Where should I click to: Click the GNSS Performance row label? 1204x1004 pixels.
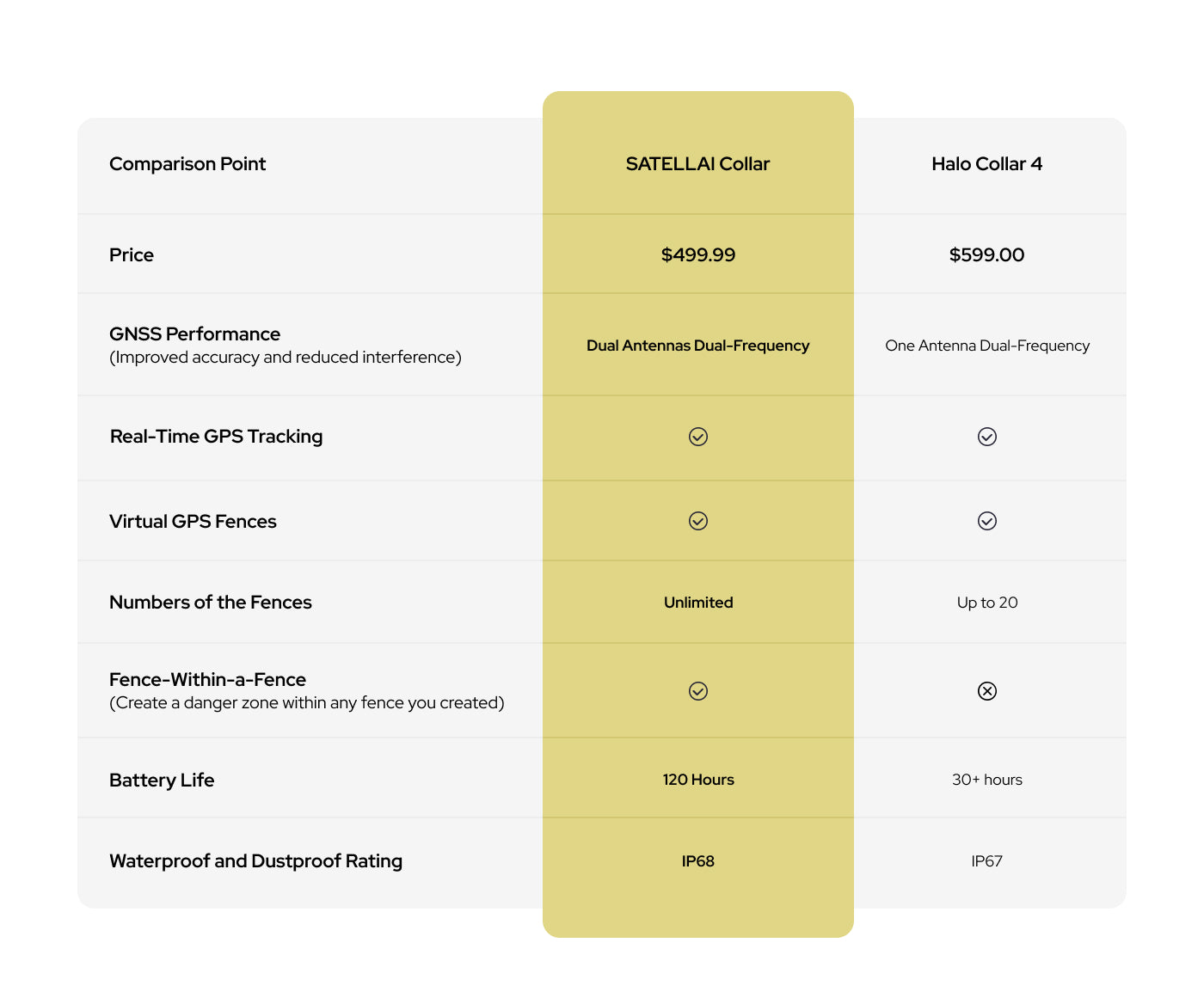tap(194, 334)
